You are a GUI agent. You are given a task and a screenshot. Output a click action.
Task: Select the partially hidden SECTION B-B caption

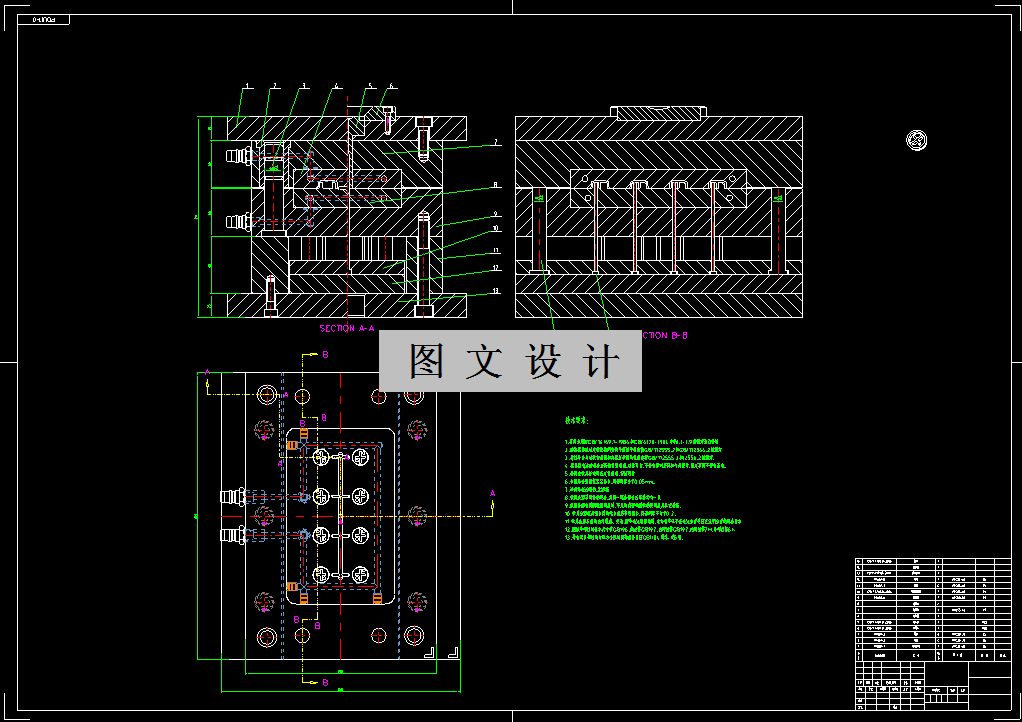[665, 336]
